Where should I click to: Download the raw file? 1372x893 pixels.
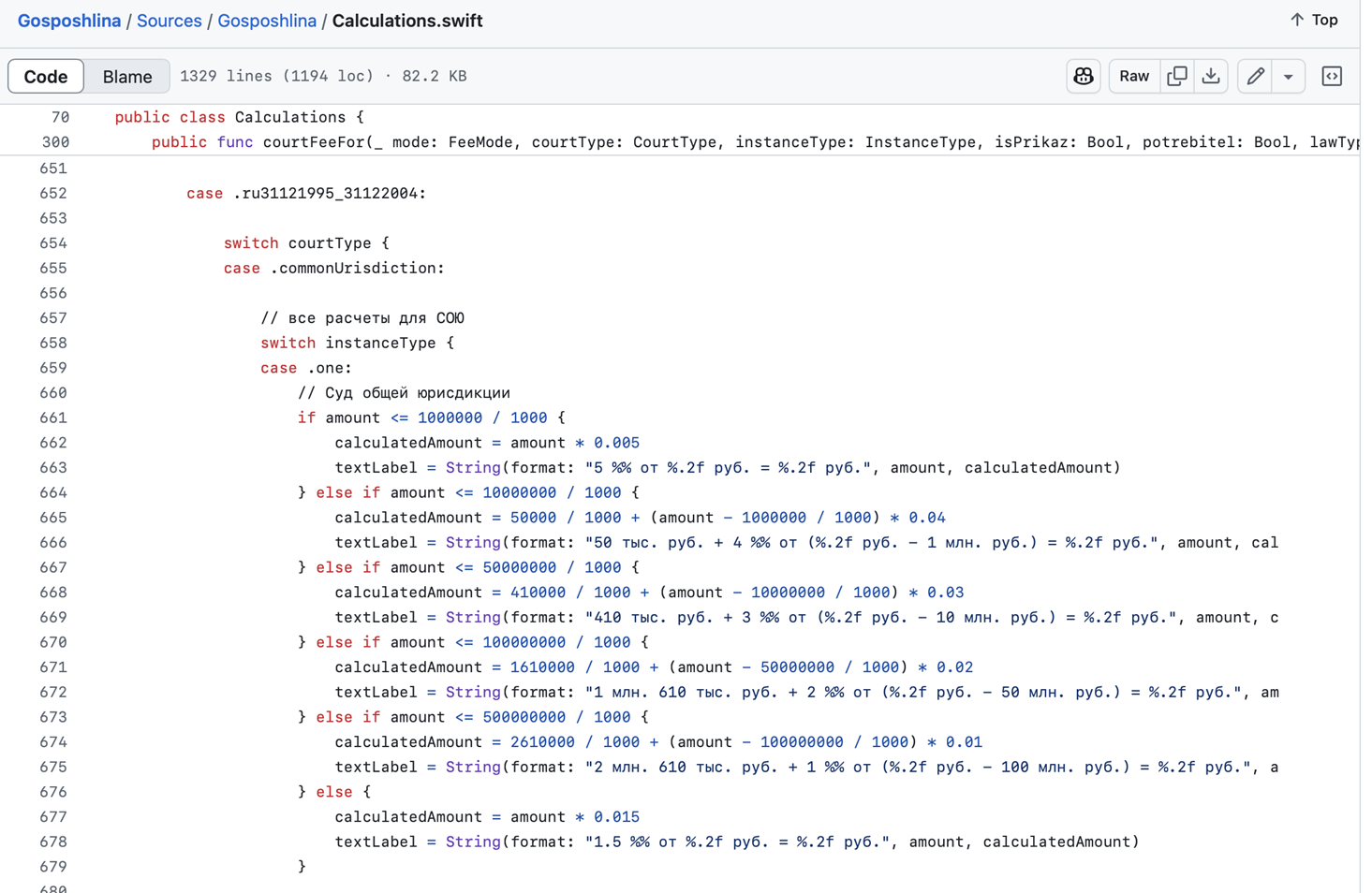coord(1211,76)
